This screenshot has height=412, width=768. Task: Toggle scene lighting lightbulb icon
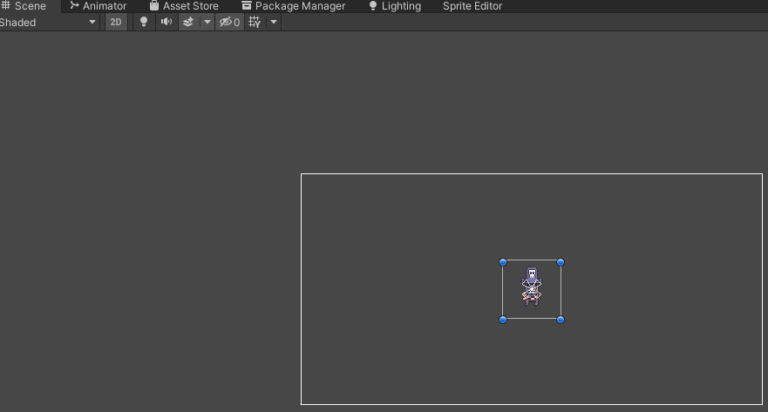[144, 22]
